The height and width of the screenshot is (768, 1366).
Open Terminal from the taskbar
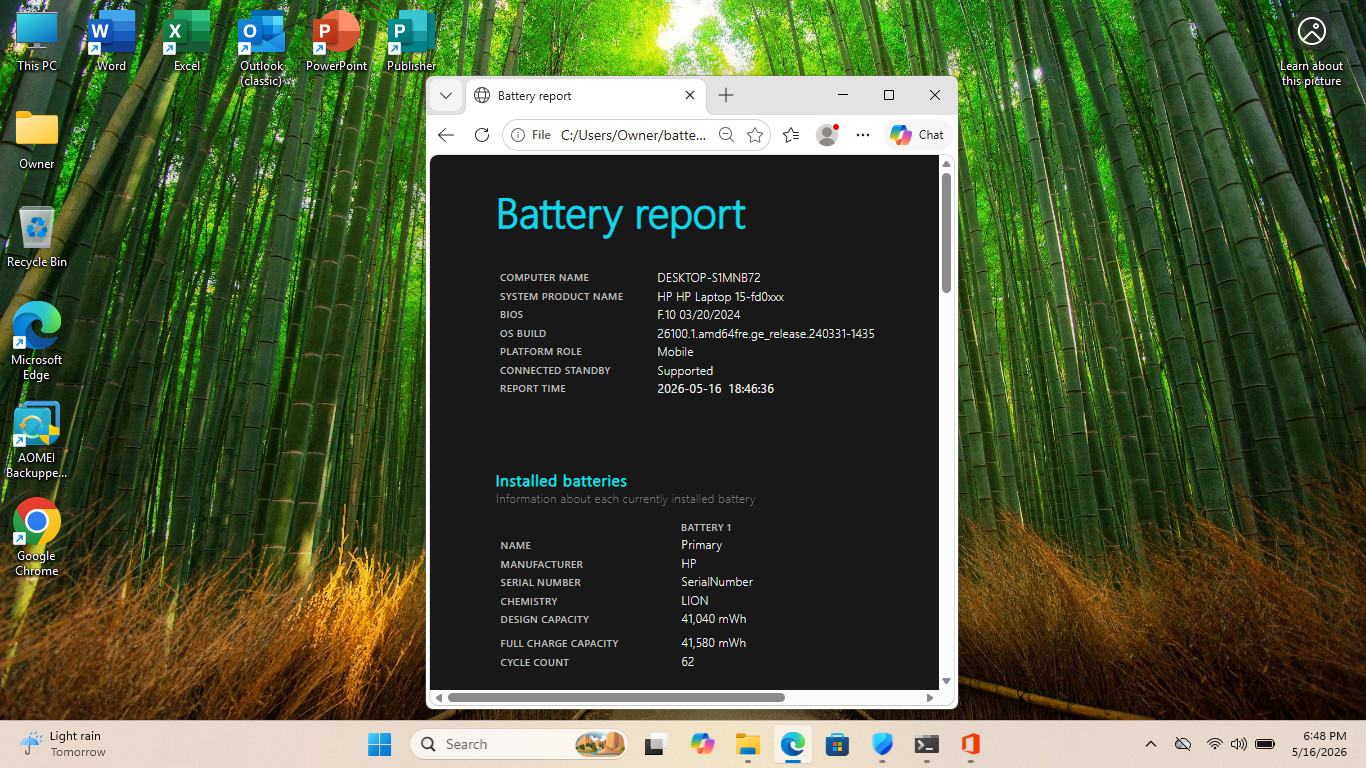pos(927,744)
